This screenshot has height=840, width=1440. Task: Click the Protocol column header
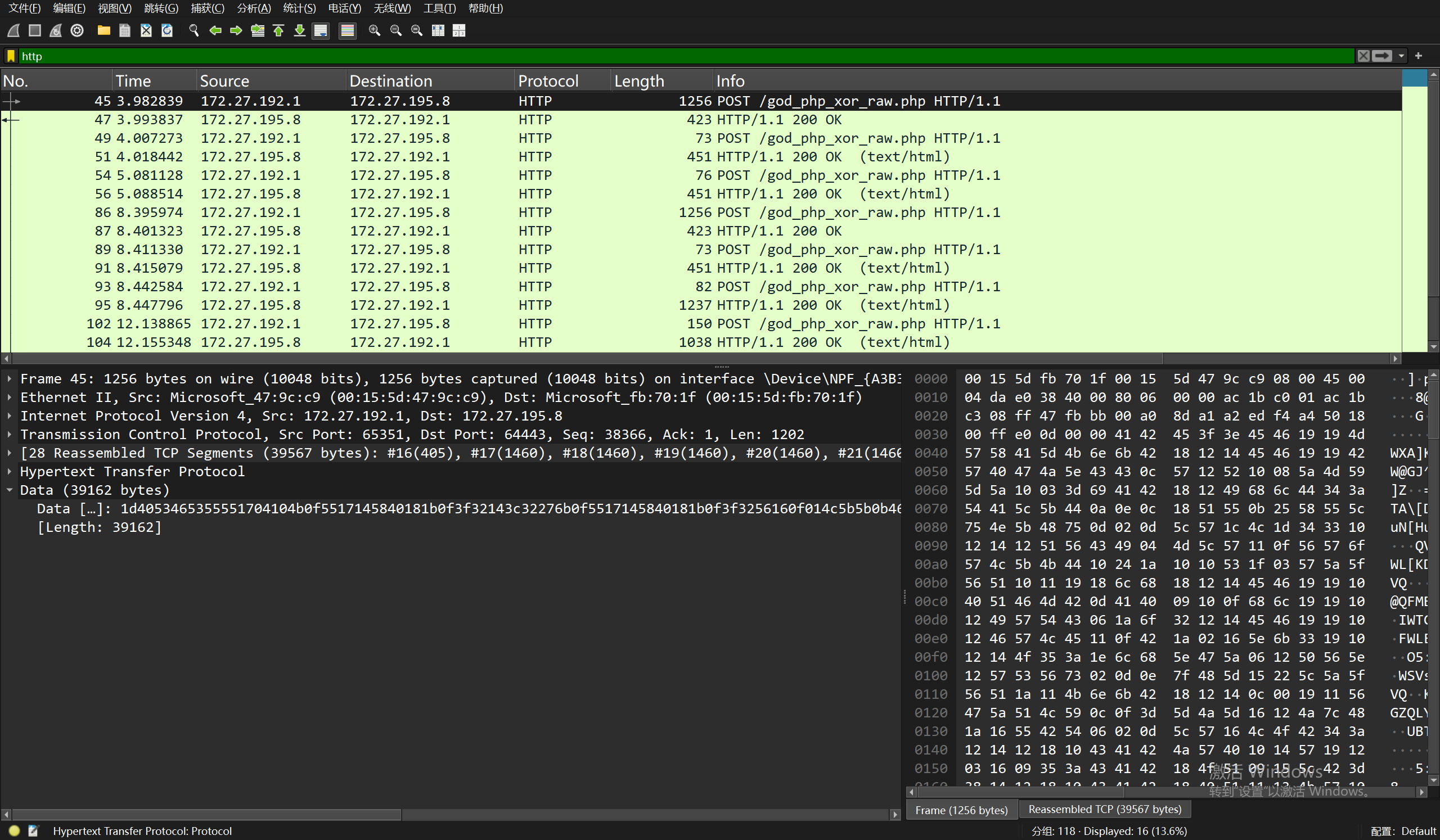click(x=548, y=80)
